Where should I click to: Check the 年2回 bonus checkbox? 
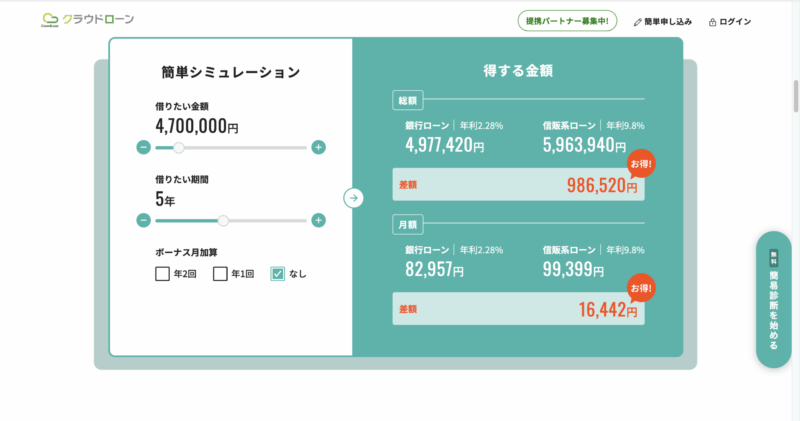click(162, 274)
